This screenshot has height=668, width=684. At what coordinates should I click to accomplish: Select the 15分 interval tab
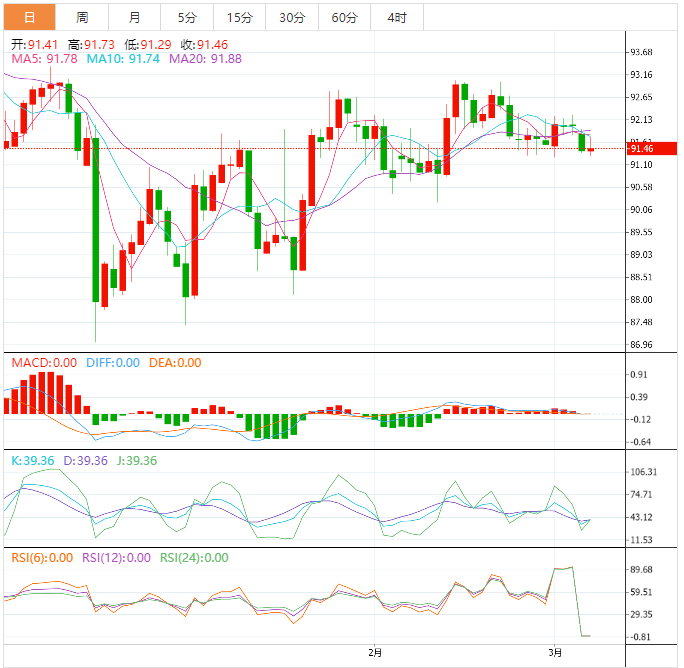[x=240, y=17]
